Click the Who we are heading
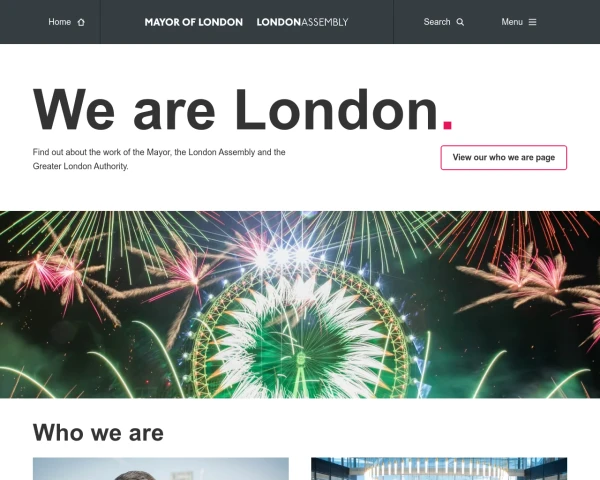Image resolution: width=600 pixels, height=480 pixels. pos(98,433)
